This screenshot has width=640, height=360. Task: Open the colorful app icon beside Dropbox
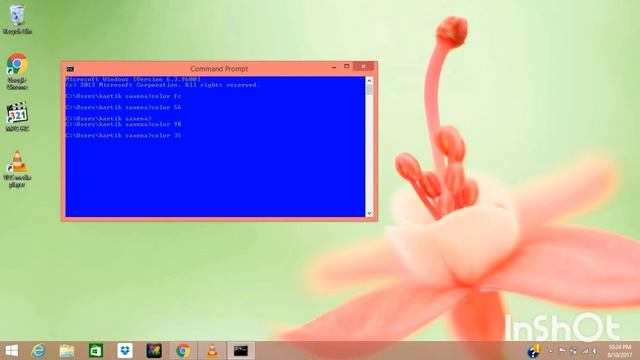(x=154, y=351)
